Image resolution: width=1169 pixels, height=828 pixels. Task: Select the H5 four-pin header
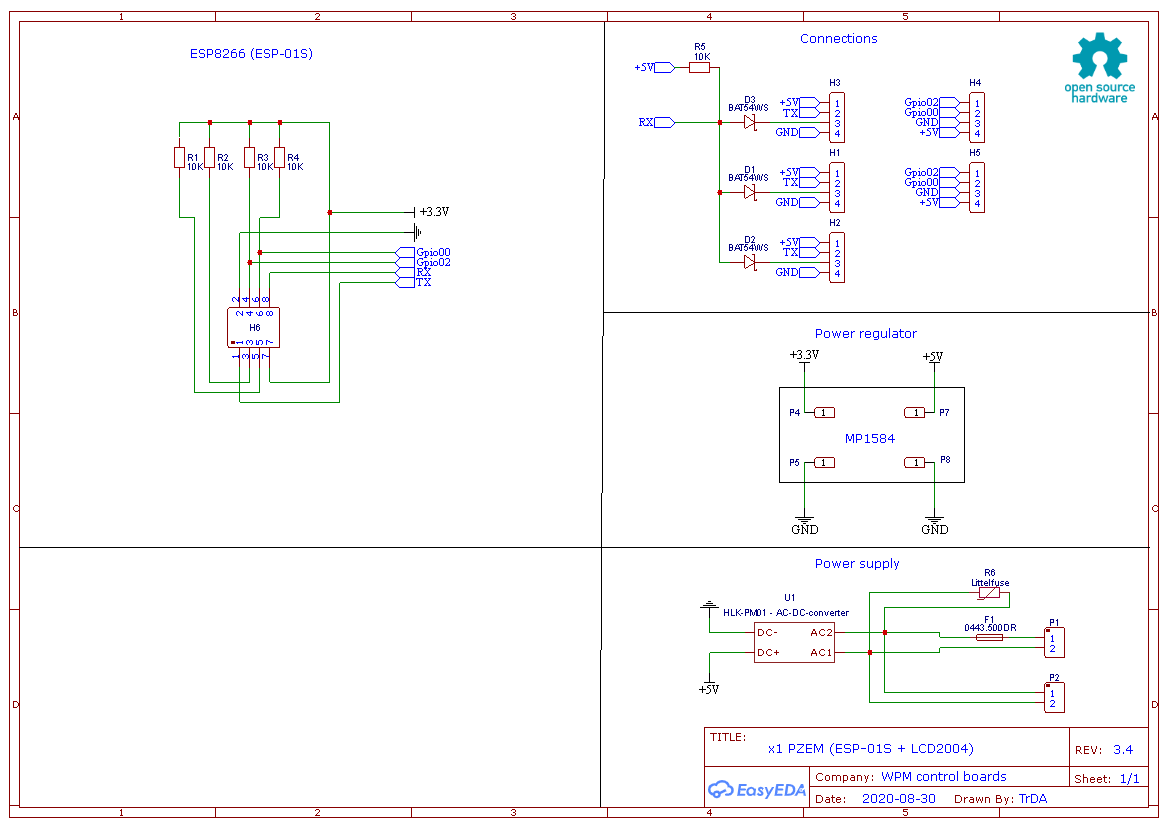pos(977,188)
